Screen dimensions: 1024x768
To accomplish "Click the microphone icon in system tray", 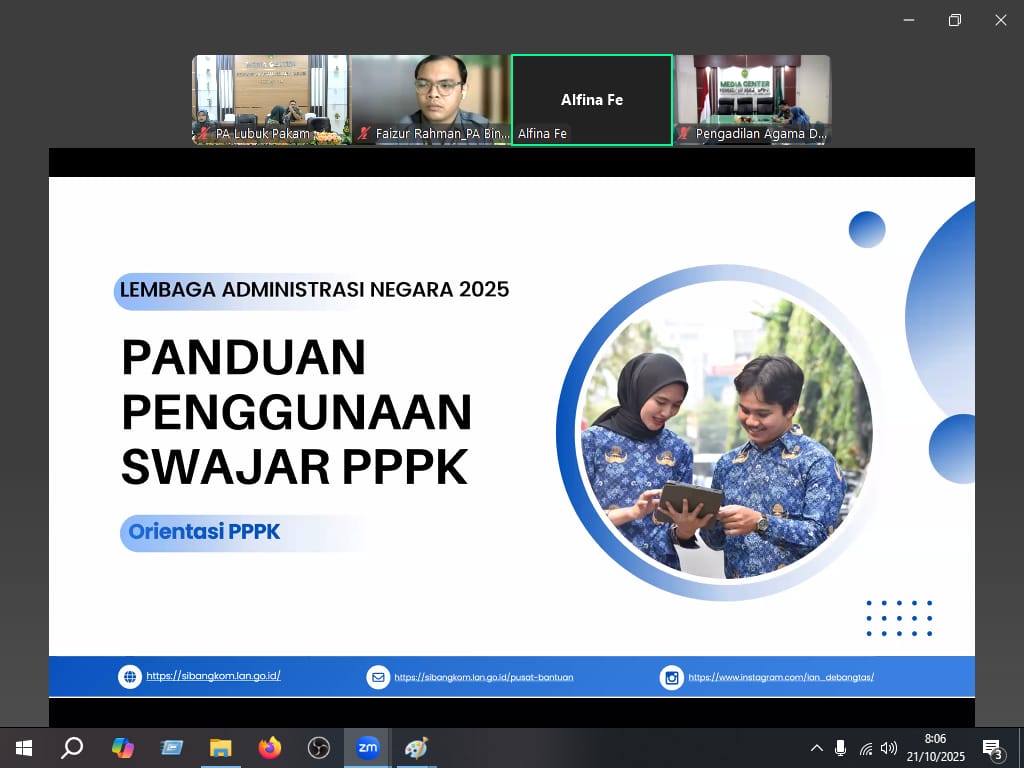I will (840, 748).
